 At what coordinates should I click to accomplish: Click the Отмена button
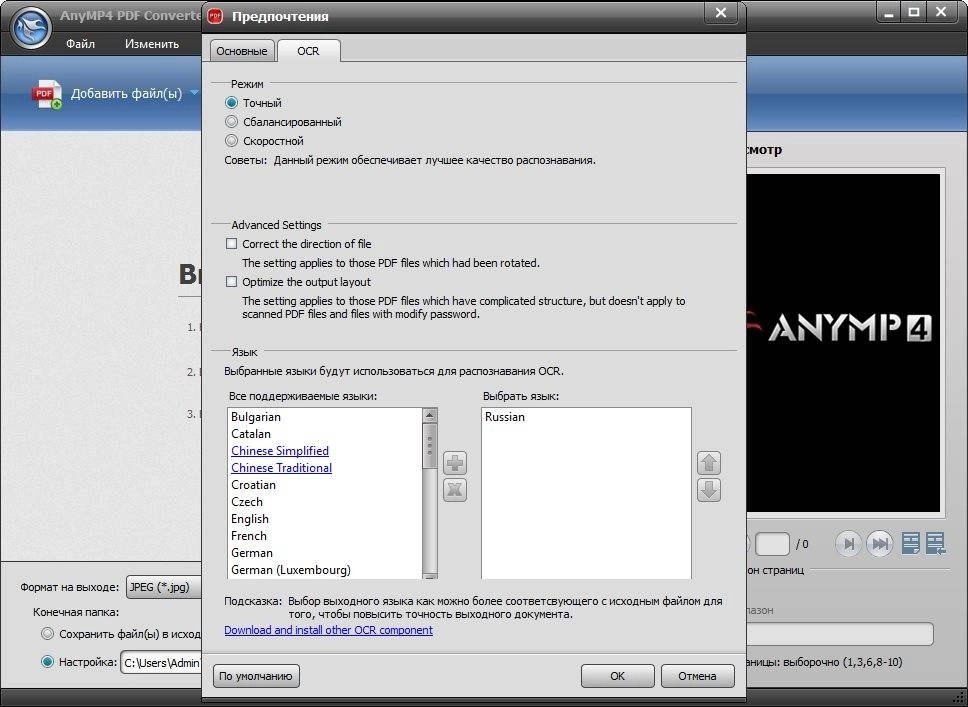point(698,676)
